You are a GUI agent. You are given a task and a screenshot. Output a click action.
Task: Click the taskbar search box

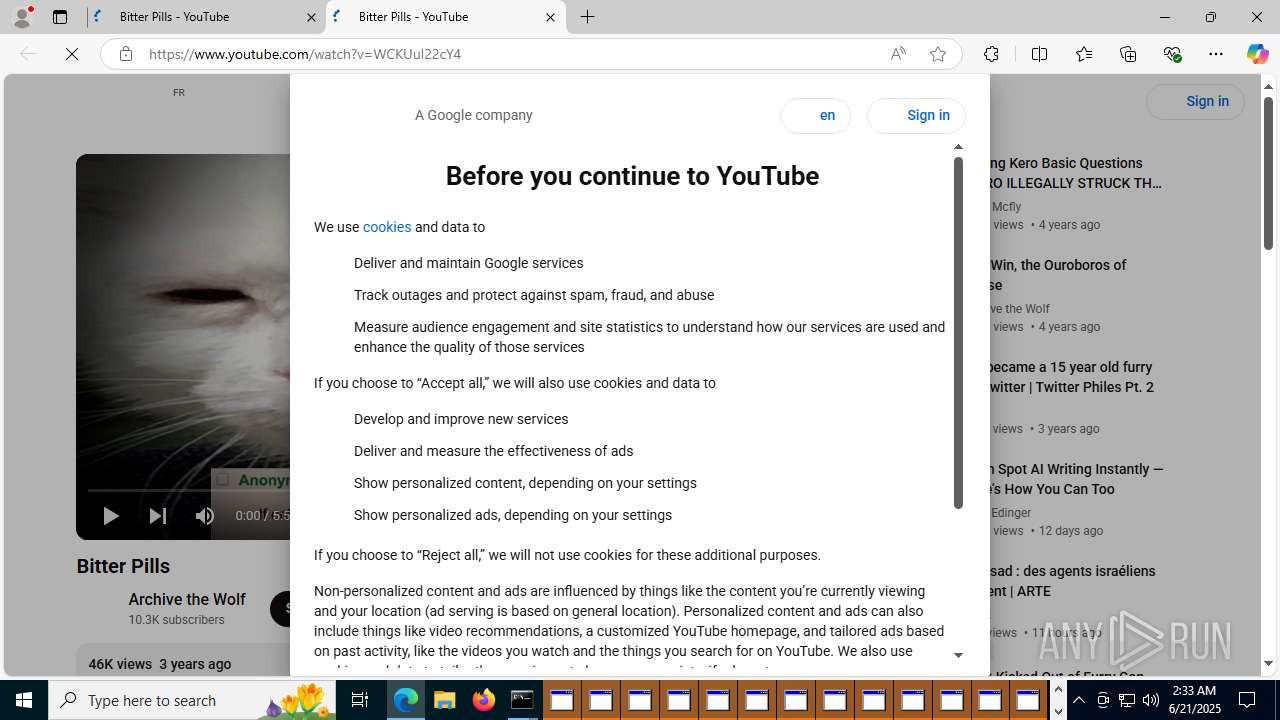pos(194,700)
